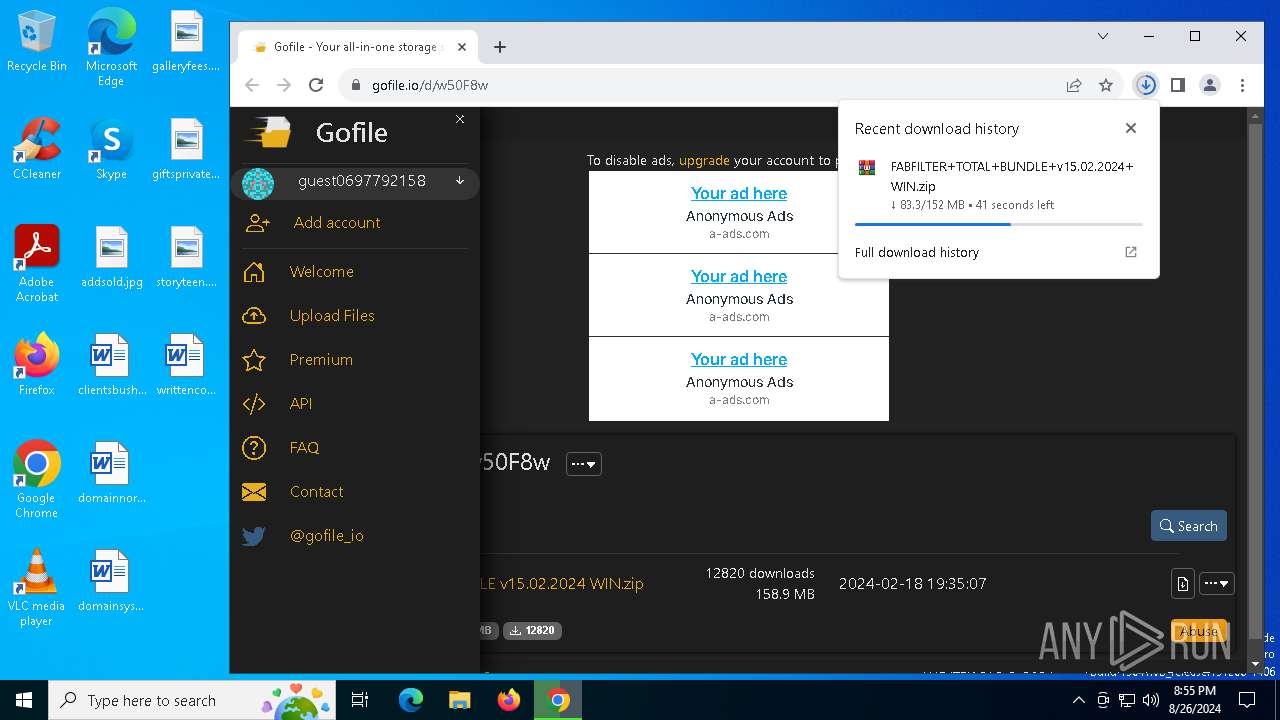The width and height of the screenshot is (1280, 720).
Task: Click the second Your ad here link
Action: 739,277
